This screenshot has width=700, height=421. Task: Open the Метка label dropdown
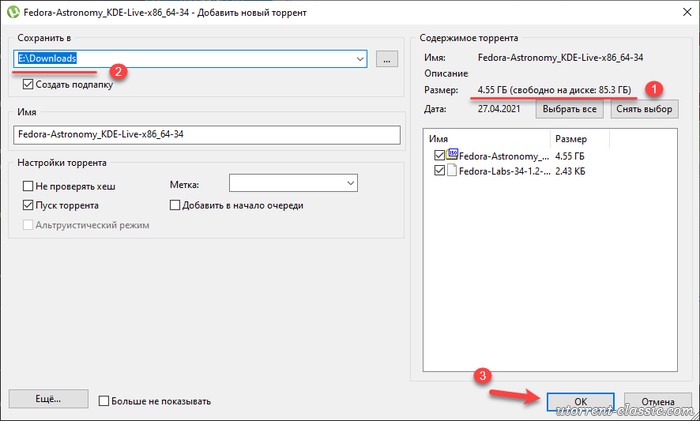[350, 183]
